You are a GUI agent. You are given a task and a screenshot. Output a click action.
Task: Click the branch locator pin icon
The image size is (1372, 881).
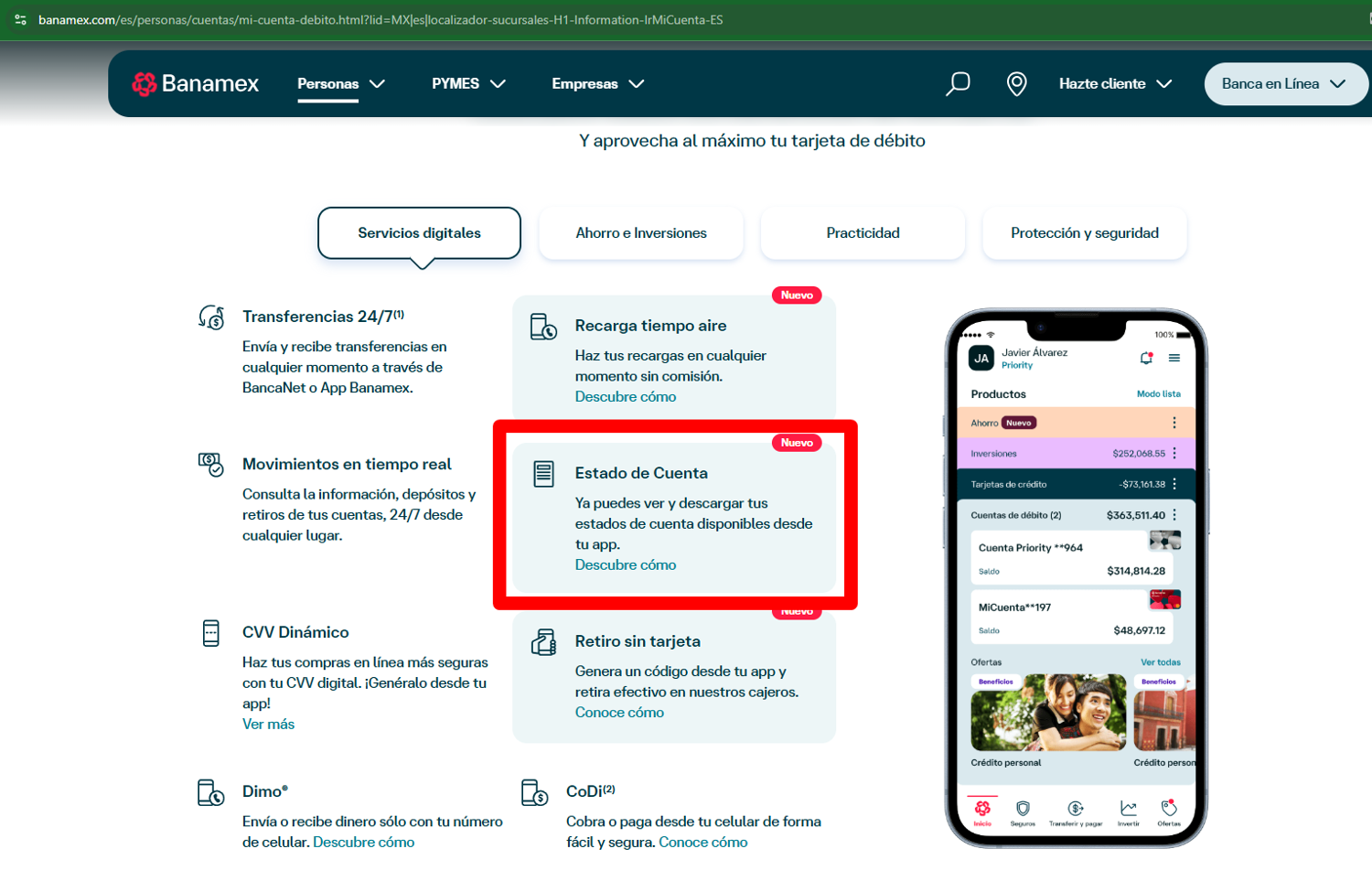pos(1016,83)
